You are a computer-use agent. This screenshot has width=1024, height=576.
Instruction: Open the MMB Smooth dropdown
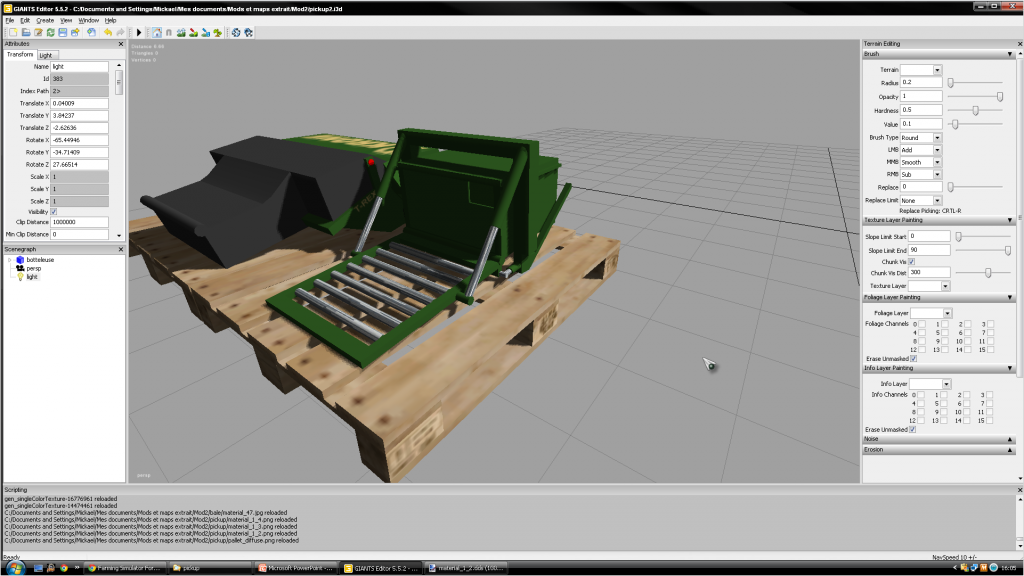click(937, 162)
